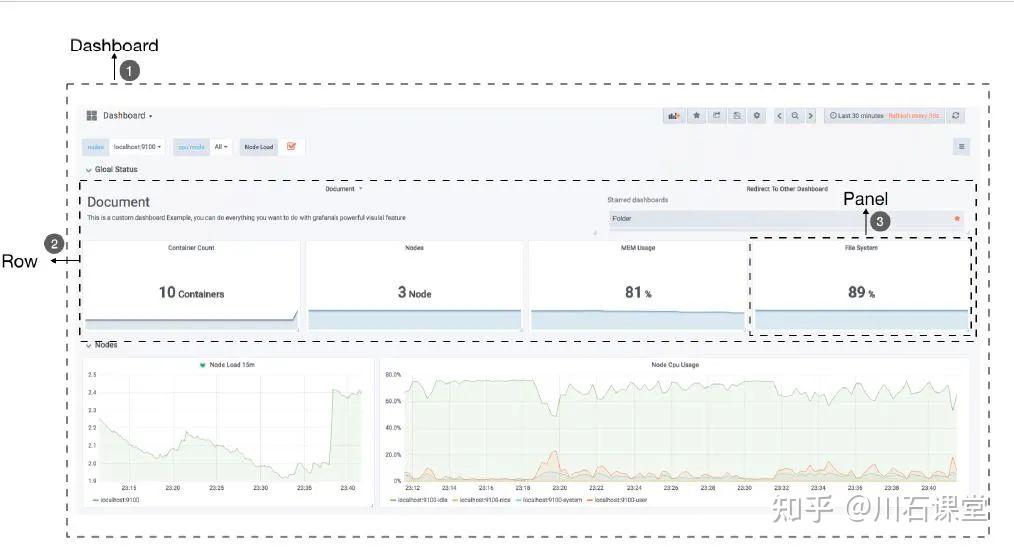Save the dashboard with the floppy icon

coord(737,116)
